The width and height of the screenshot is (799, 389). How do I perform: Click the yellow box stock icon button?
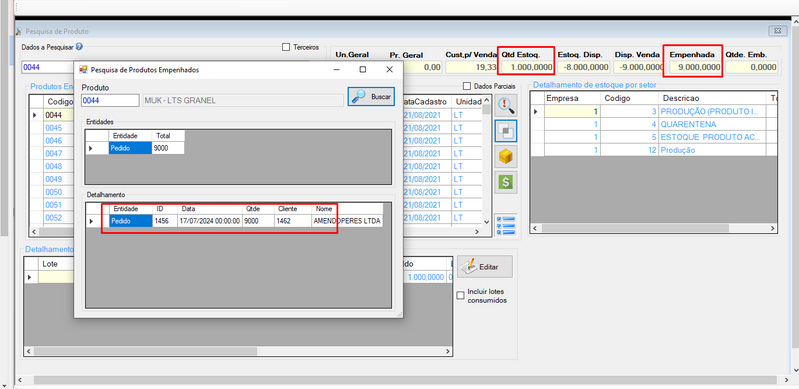tap(505, 157)
